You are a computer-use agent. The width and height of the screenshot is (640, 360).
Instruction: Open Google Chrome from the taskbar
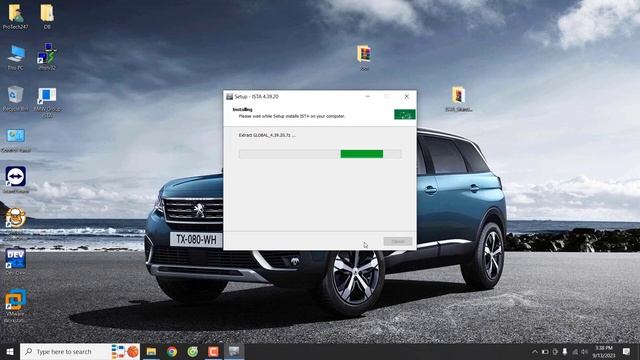point(172,351)
